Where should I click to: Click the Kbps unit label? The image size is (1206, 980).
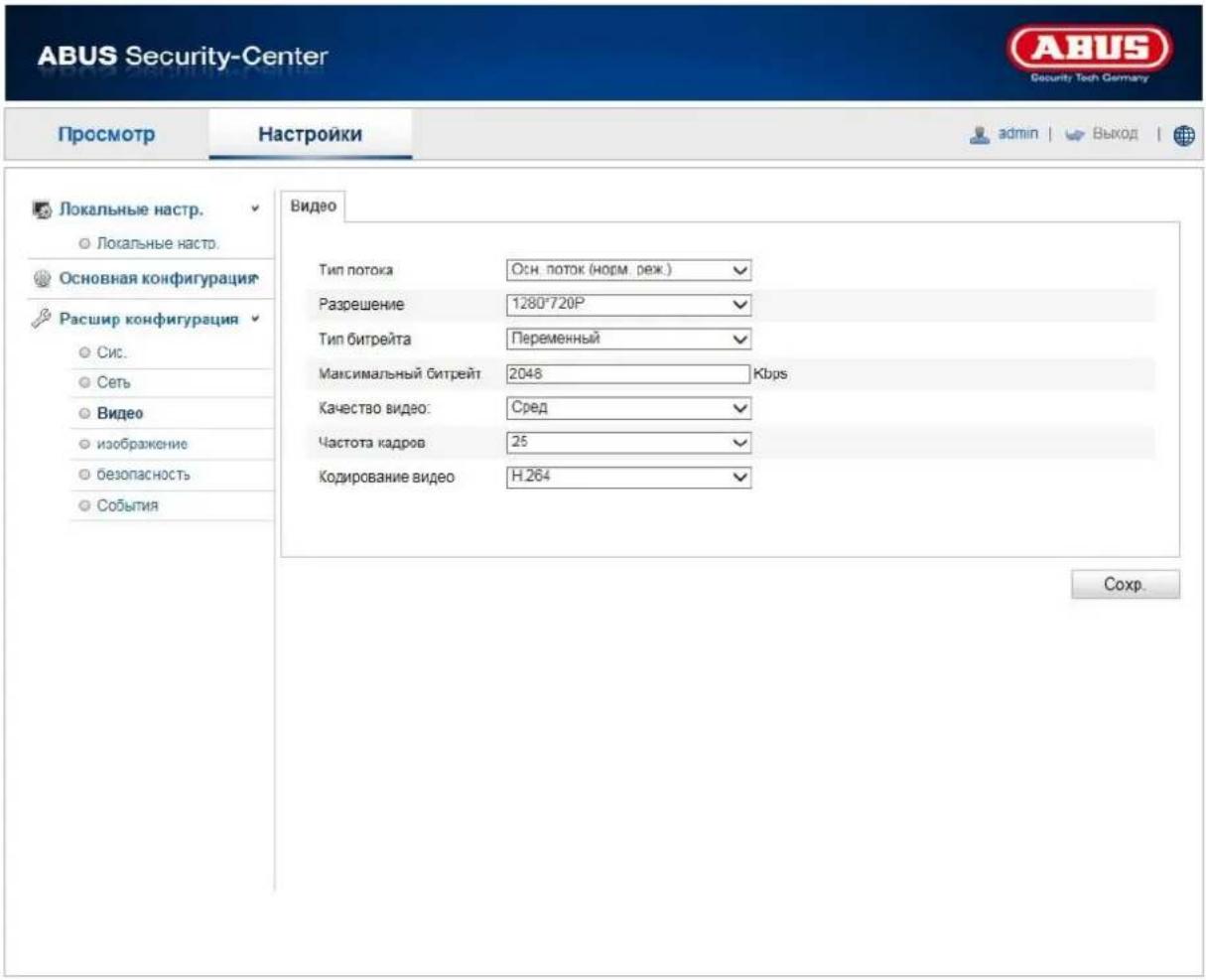(x=771, y=374)
